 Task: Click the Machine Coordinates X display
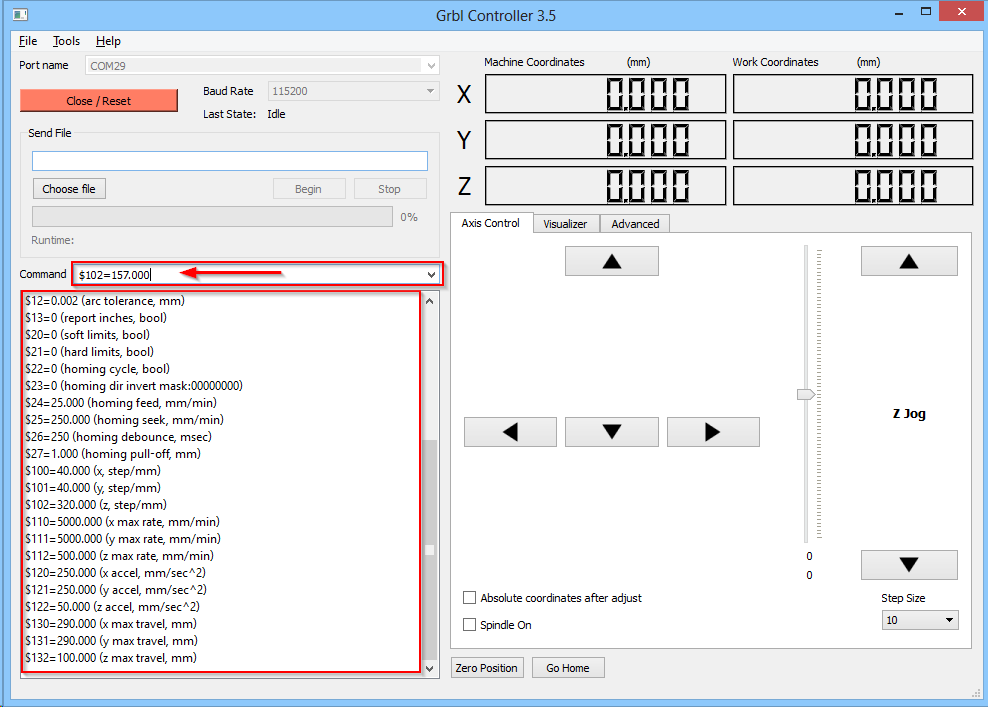(606, 94)
